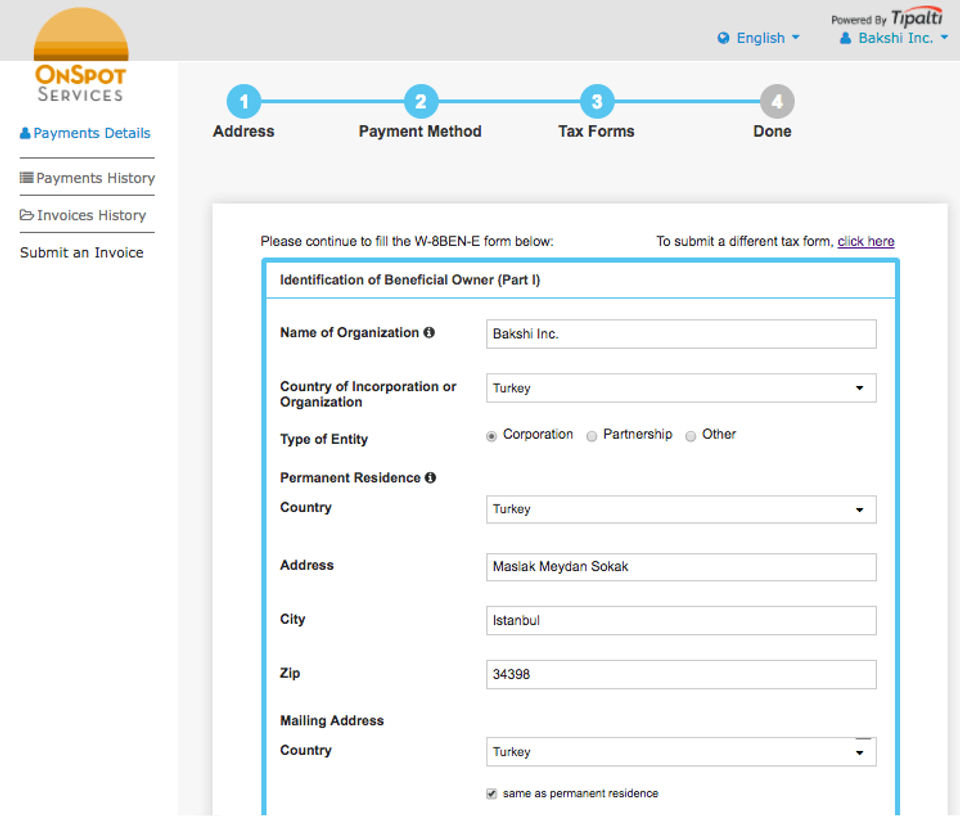Open Invoices History in sidebar

click(83, 215)
